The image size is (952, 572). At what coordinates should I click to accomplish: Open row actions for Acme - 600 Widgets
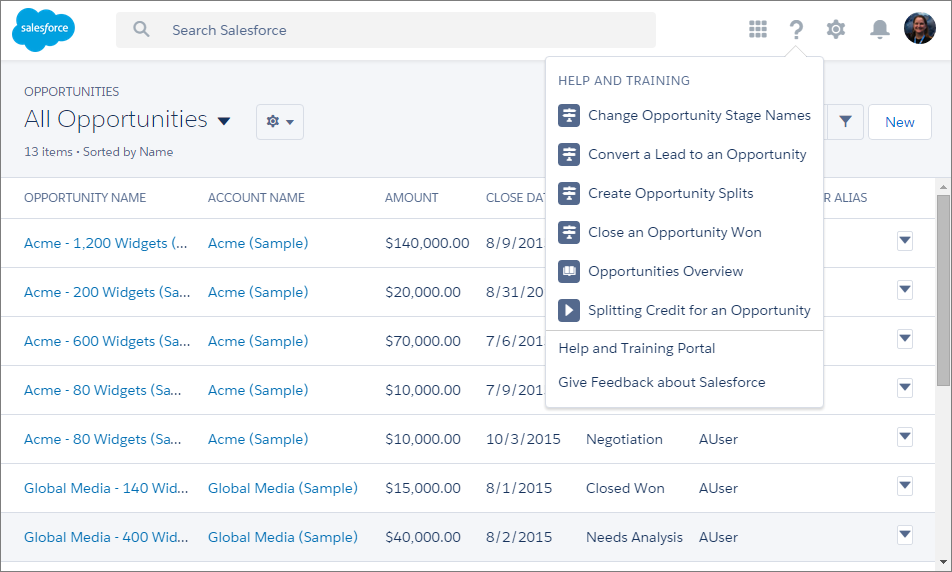[x=905, y=339]
